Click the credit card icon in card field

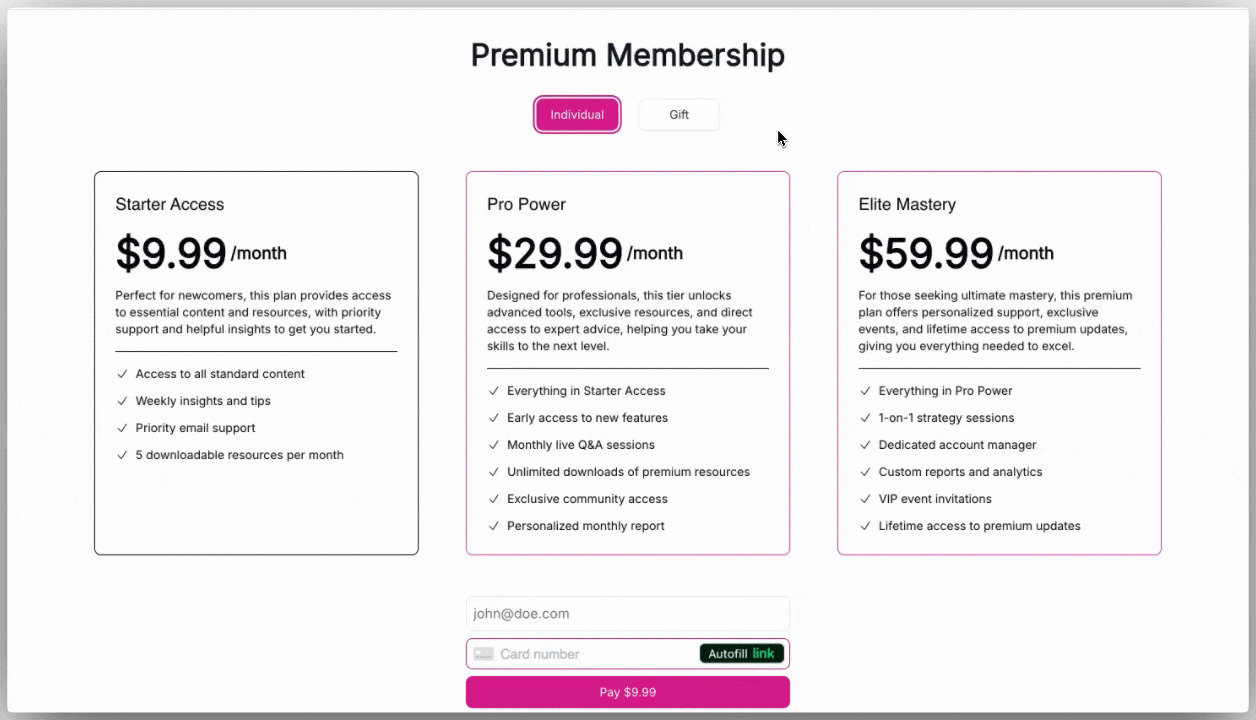click(x=484, y=654)
